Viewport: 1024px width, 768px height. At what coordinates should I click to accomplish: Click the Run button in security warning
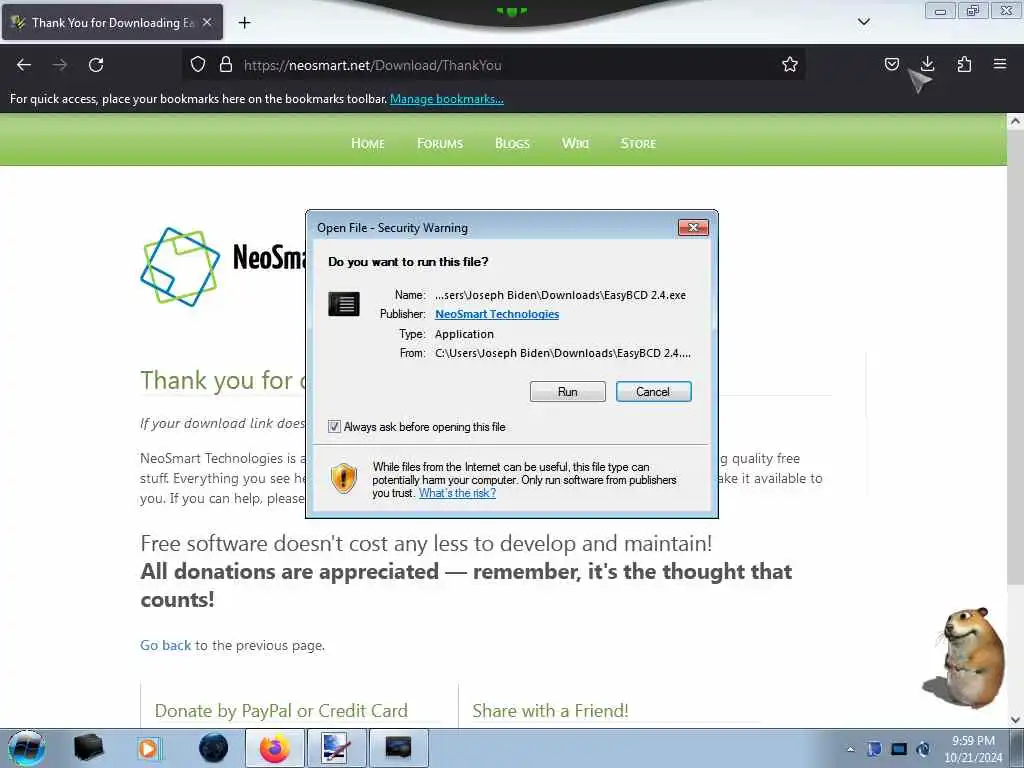(x=568, y=392)
